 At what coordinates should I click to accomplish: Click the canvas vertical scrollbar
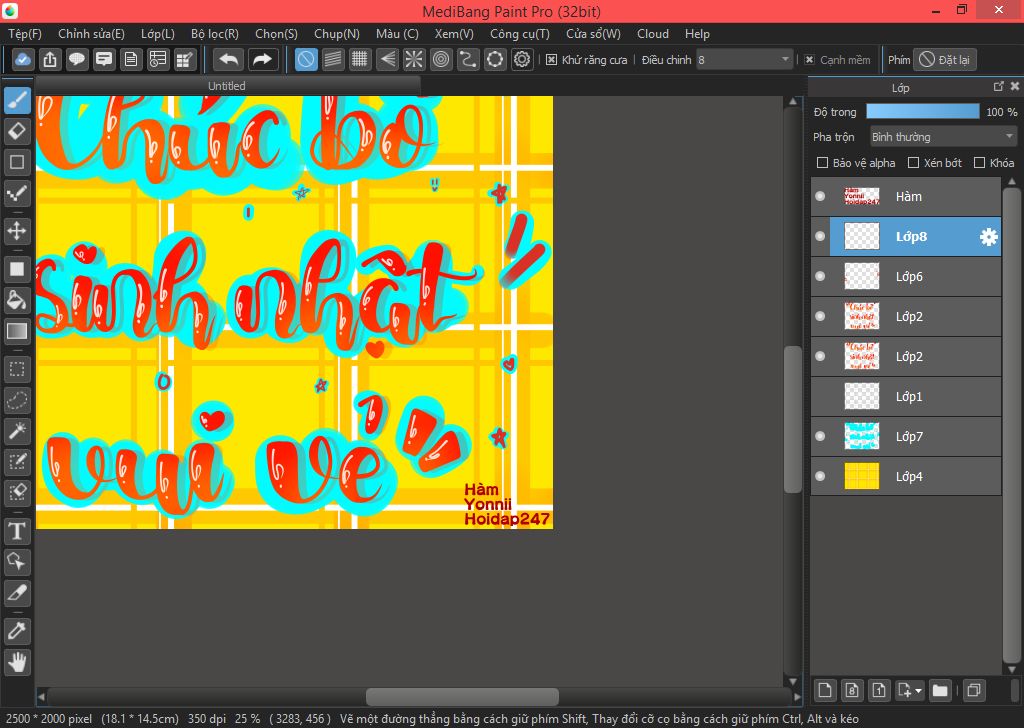click(x=793, y=419)
